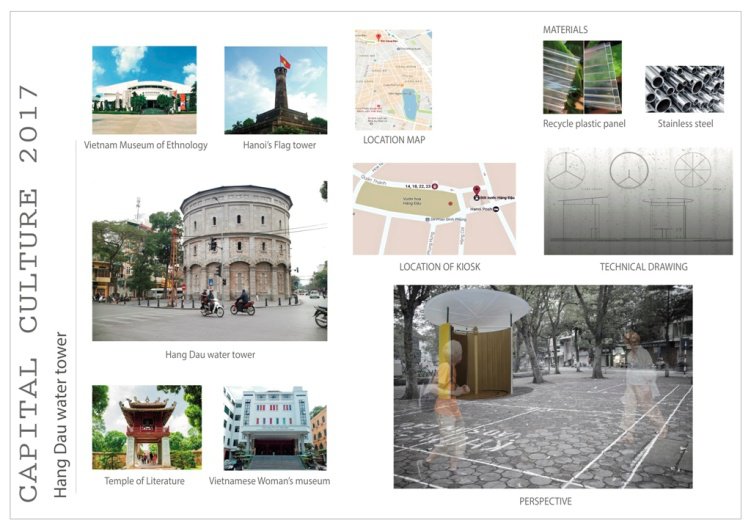Click the 'LOCATION MAP' label
The height and width of the screenshot is (531, 751).
pyautogui.click(x=394, y=140)
